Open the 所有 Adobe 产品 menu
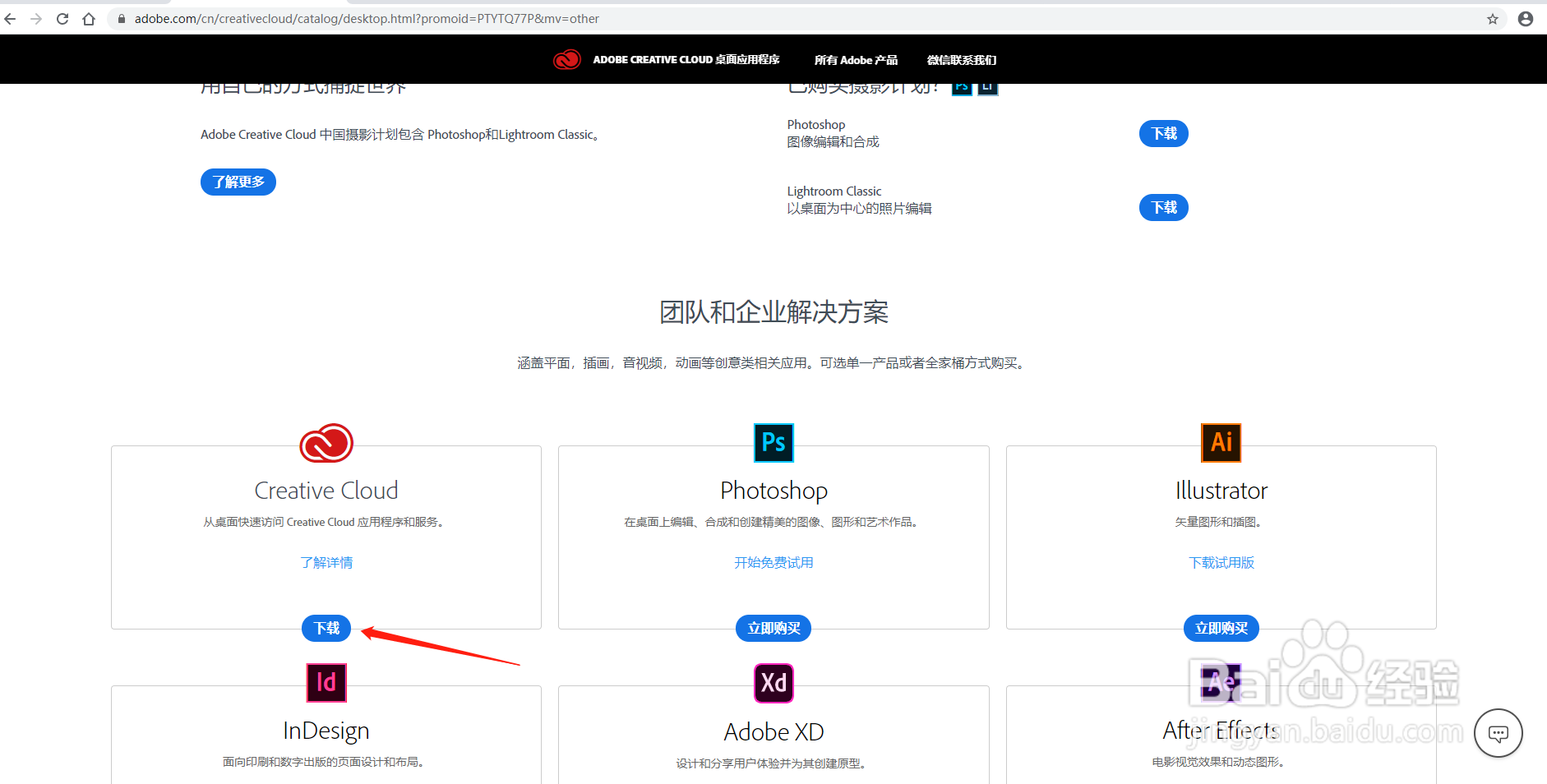The height and width of the screenshot is (784, 1547). click(x=855, y=59)
